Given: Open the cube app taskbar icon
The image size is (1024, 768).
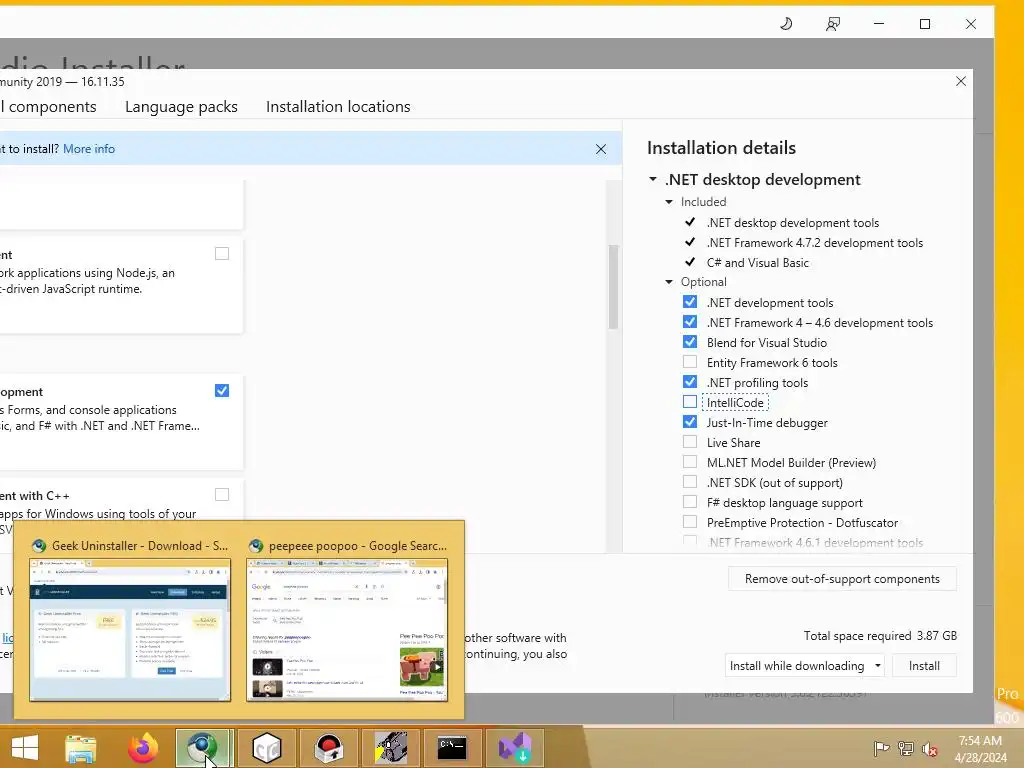Looking at the screenshot, I should point(266,747).
